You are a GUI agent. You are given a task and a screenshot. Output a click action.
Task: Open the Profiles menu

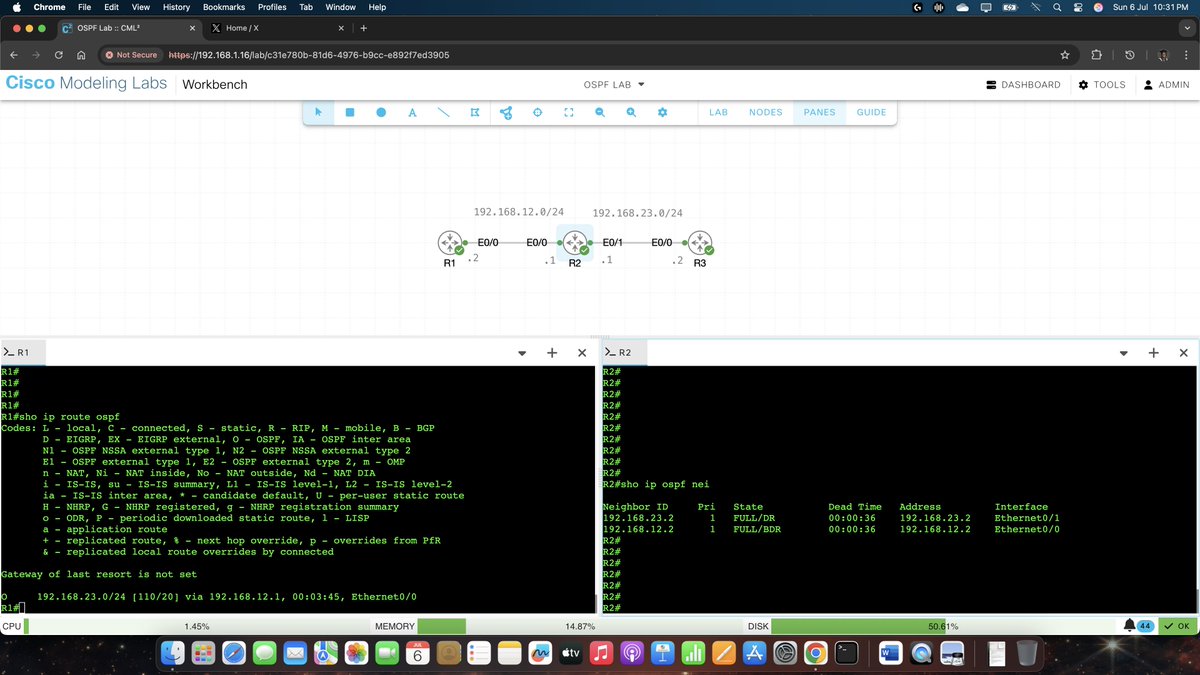(x=272, y=7)
